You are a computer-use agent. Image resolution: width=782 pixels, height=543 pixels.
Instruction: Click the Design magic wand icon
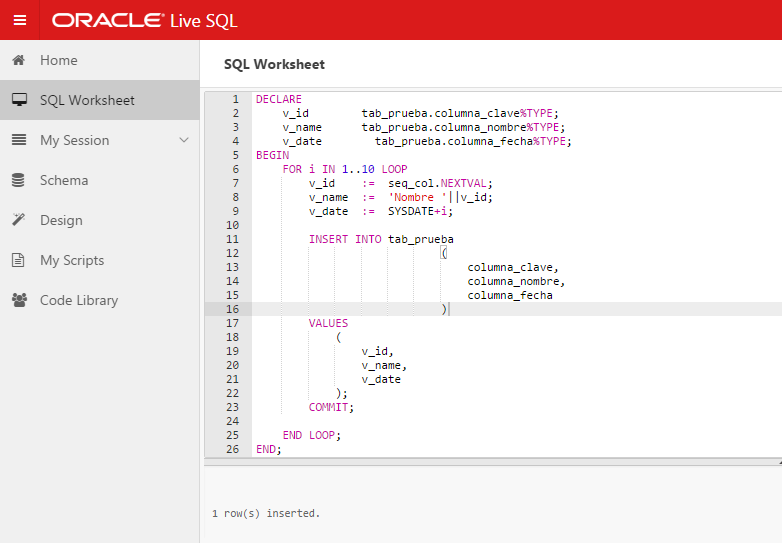18,220
